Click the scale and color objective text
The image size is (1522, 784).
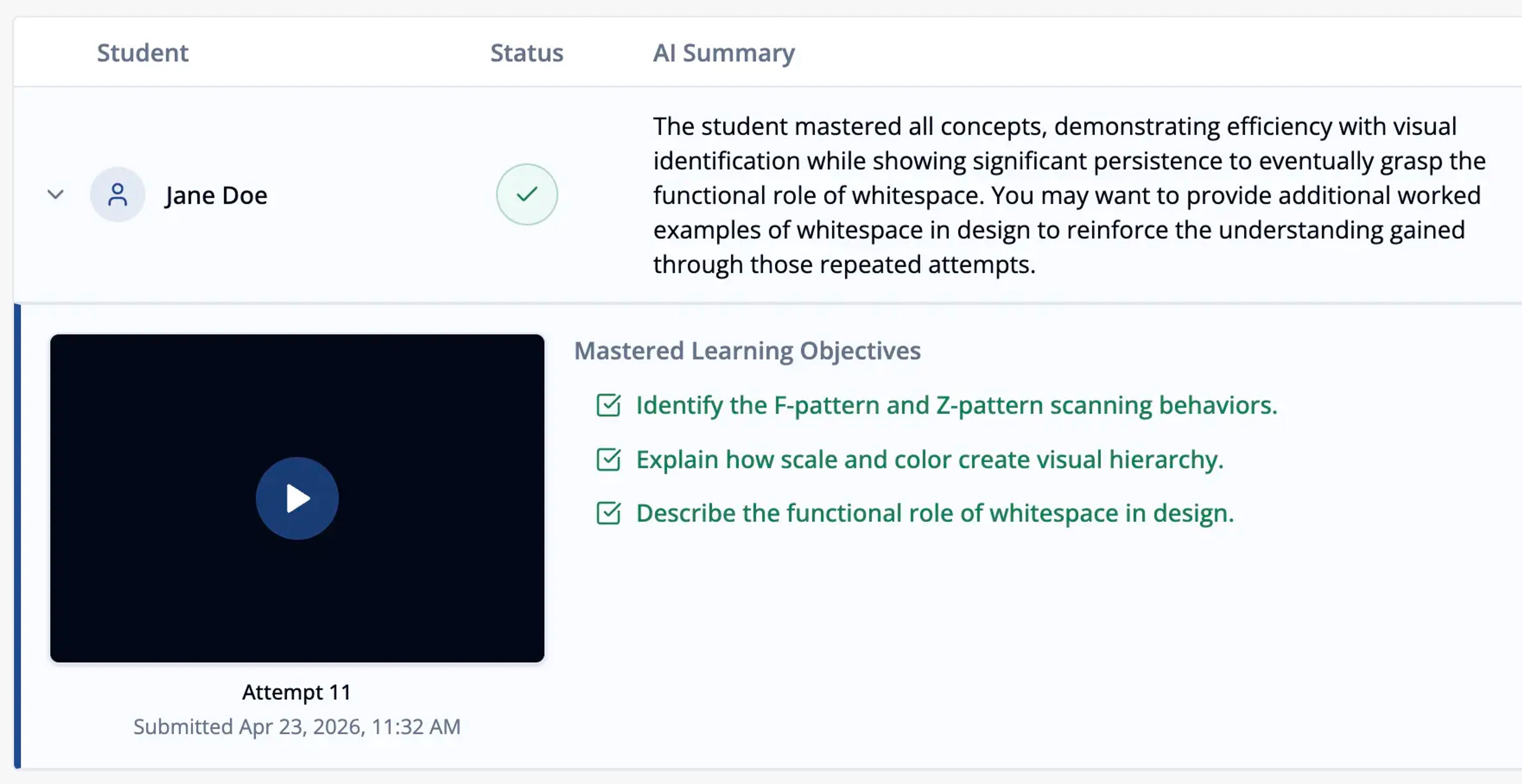point(929,460)
